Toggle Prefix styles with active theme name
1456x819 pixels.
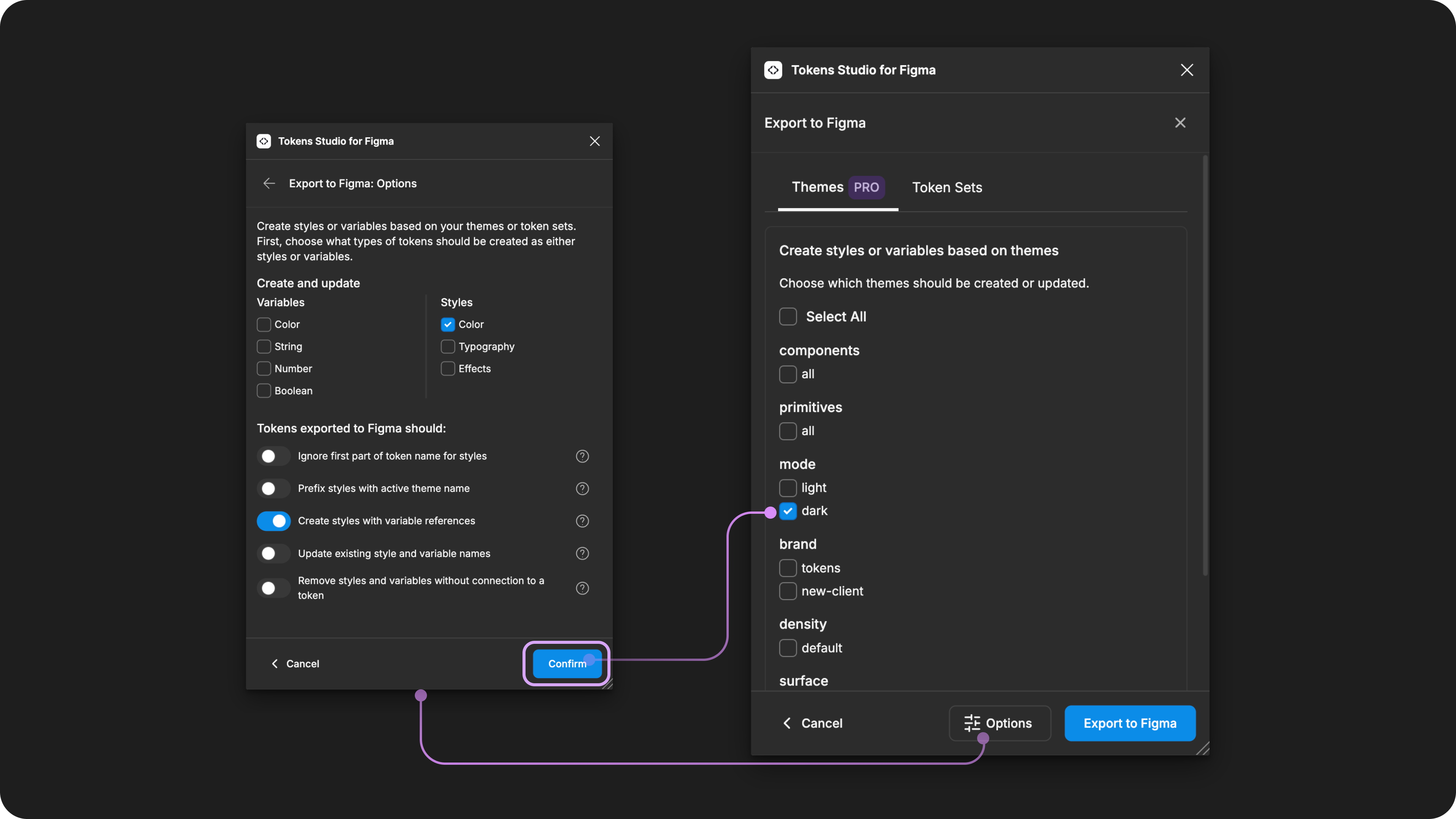coord(273,488)
